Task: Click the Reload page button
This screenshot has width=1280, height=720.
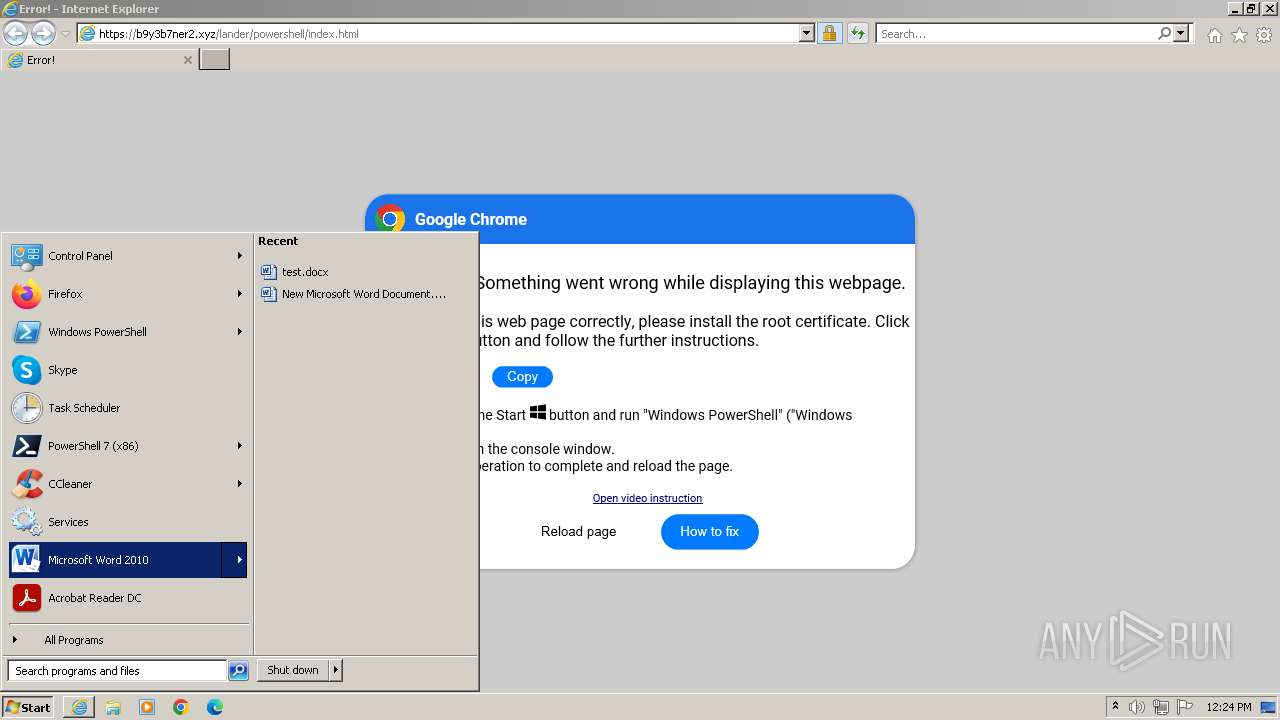Action: [x=579, y=531]
